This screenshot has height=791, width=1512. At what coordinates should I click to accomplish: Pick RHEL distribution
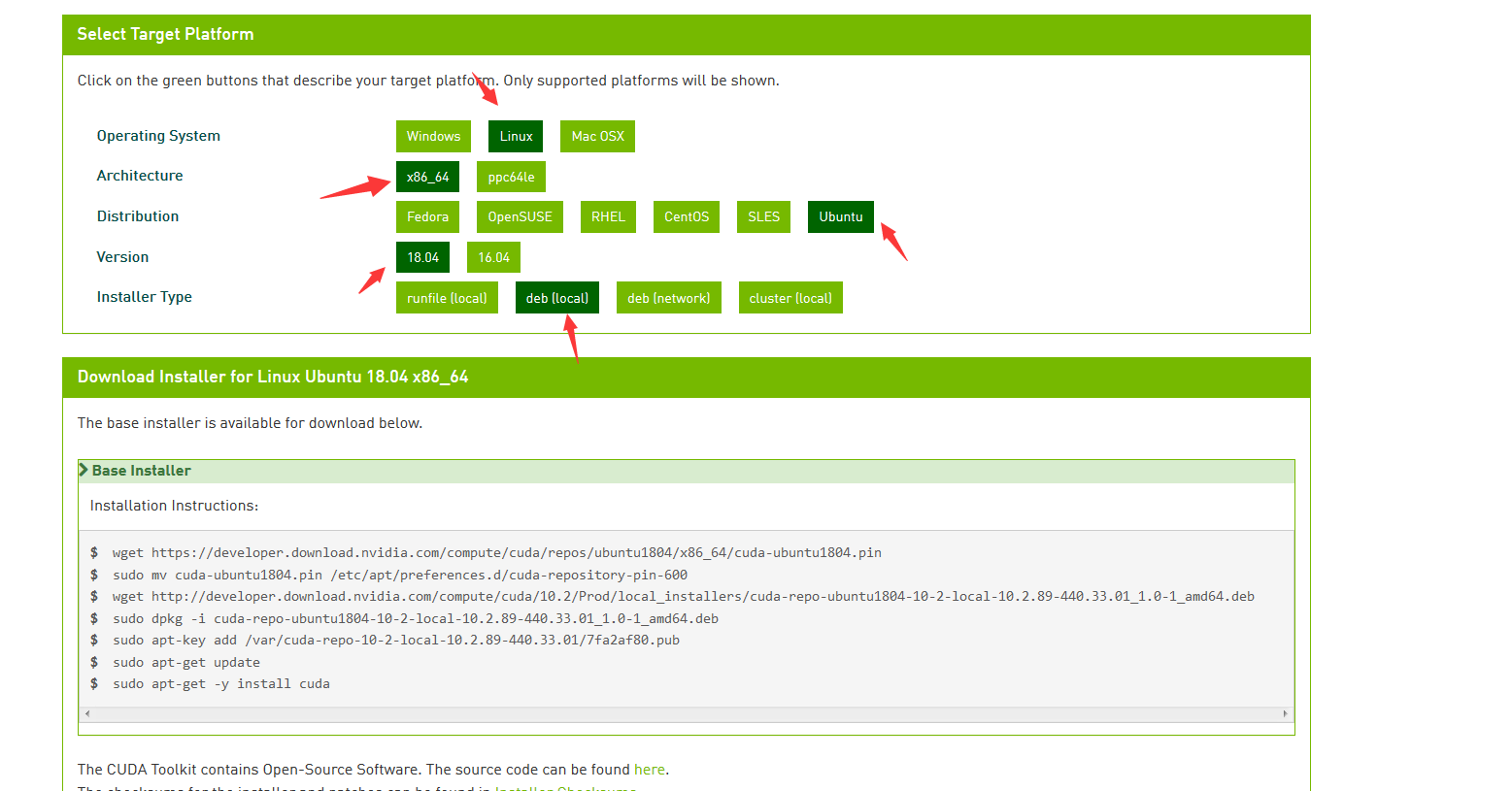coord(608,216)
